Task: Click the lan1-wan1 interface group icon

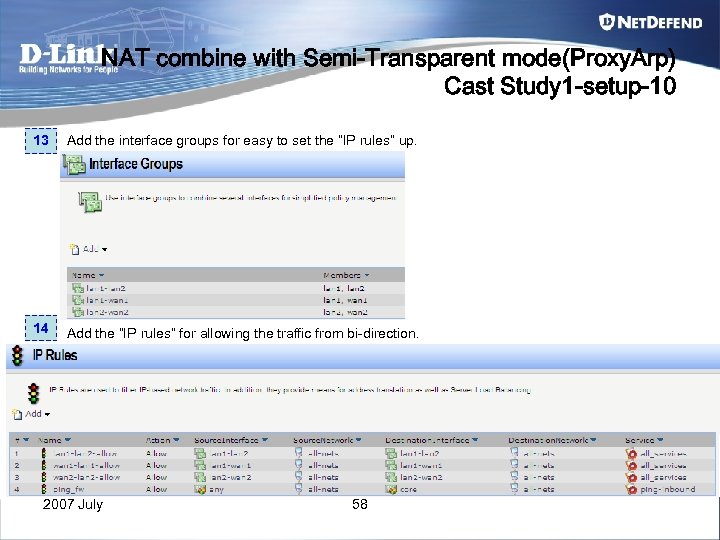Action: 78,300
